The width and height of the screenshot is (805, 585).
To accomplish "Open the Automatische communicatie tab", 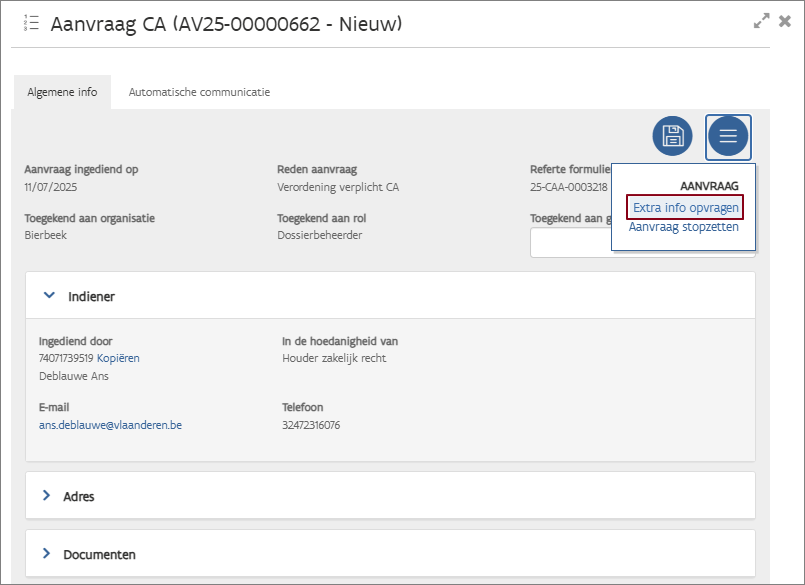I will tap(199, 92).
